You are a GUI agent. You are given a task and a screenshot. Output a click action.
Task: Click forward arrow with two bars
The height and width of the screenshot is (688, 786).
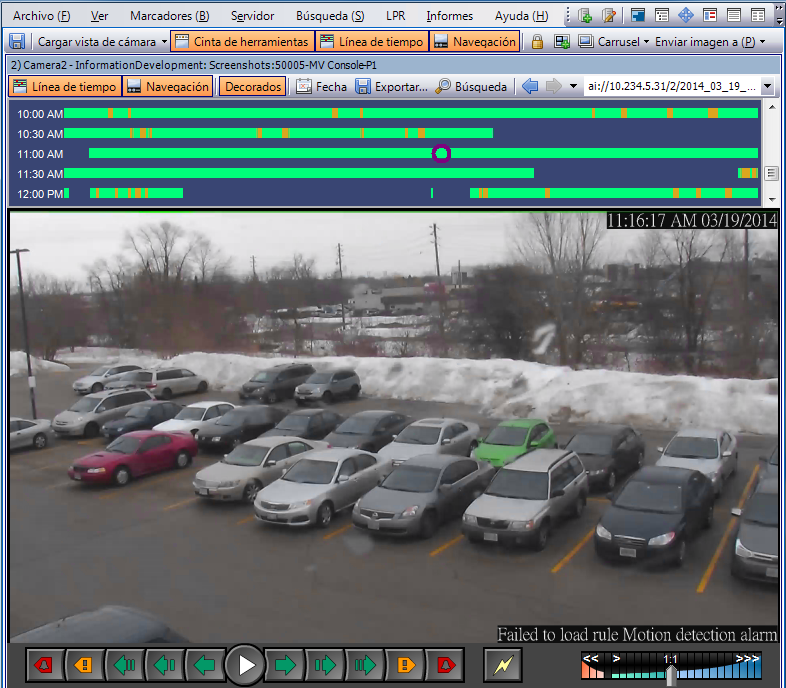click(x=325, y=665)
